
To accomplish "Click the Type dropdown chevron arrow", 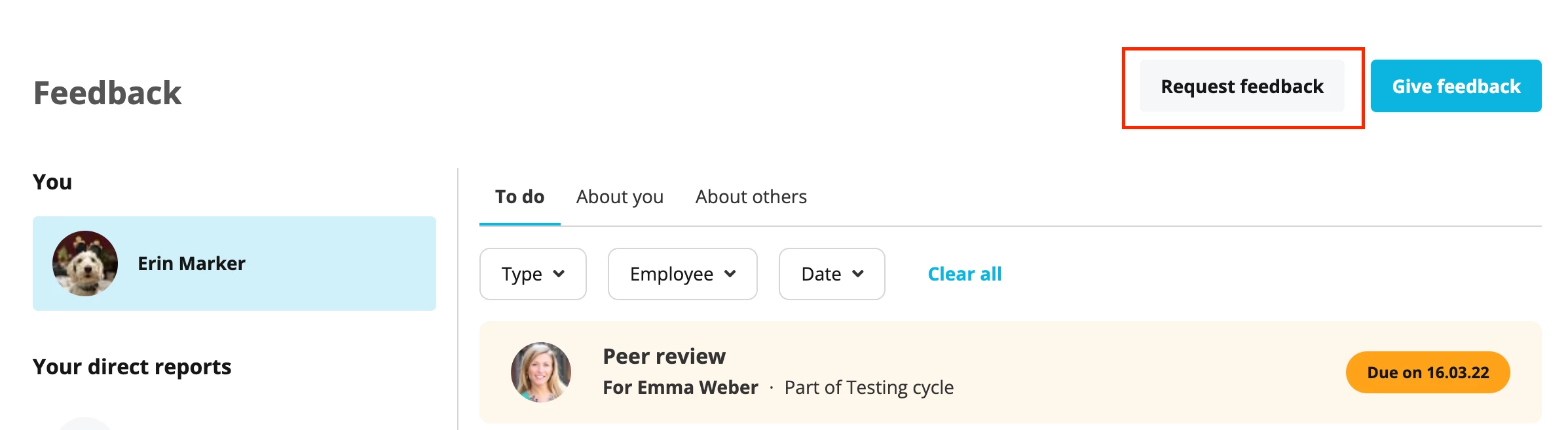I will tap(559, 274).
